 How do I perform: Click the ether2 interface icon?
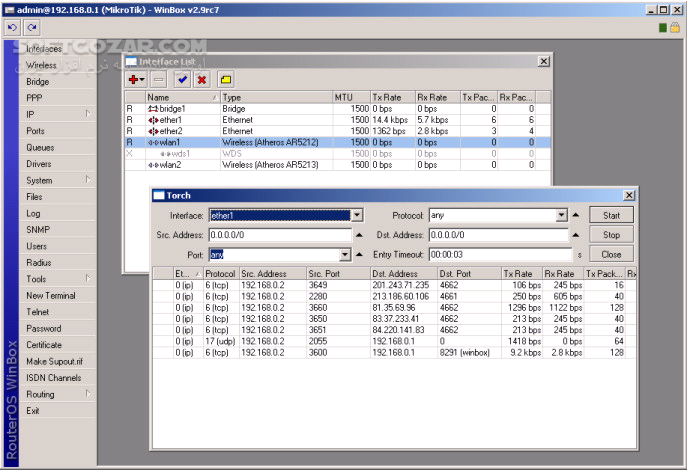tap(153, 131)
